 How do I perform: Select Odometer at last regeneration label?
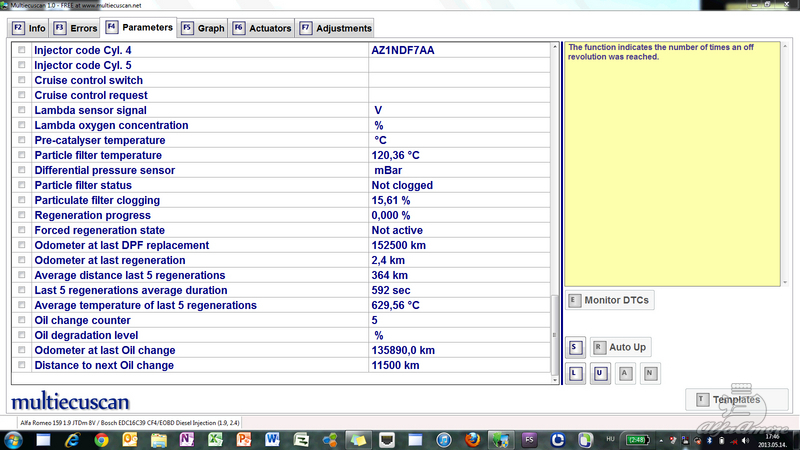point(110,260)
